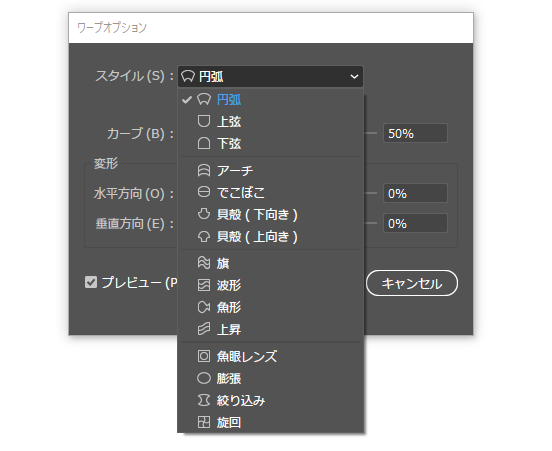This screenshot has height=451, width=552.
Task: Click the カーブ 50% value field
Action: click(x=415, y=133)
